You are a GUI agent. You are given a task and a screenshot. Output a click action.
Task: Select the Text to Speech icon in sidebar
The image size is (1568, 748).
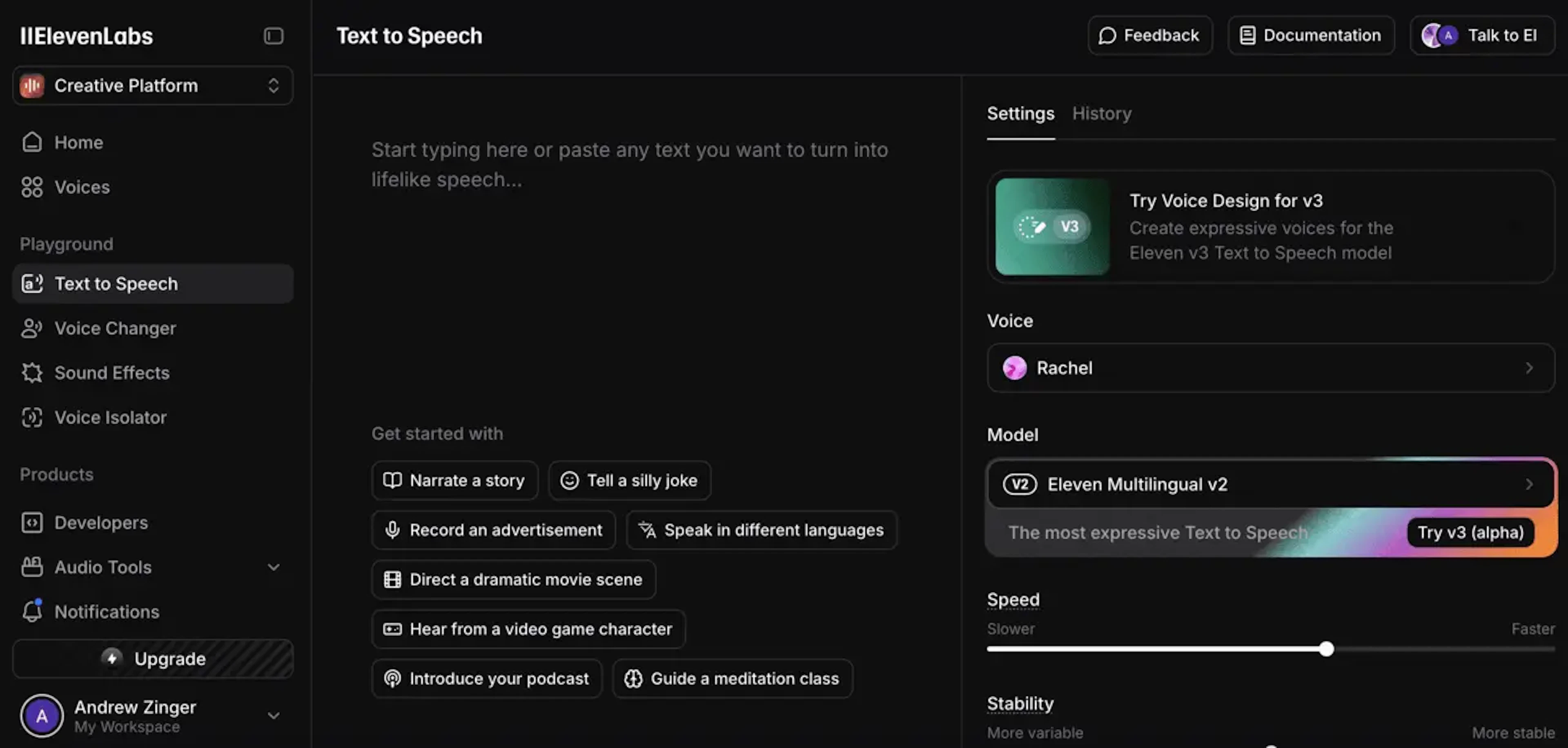[32, 283]
